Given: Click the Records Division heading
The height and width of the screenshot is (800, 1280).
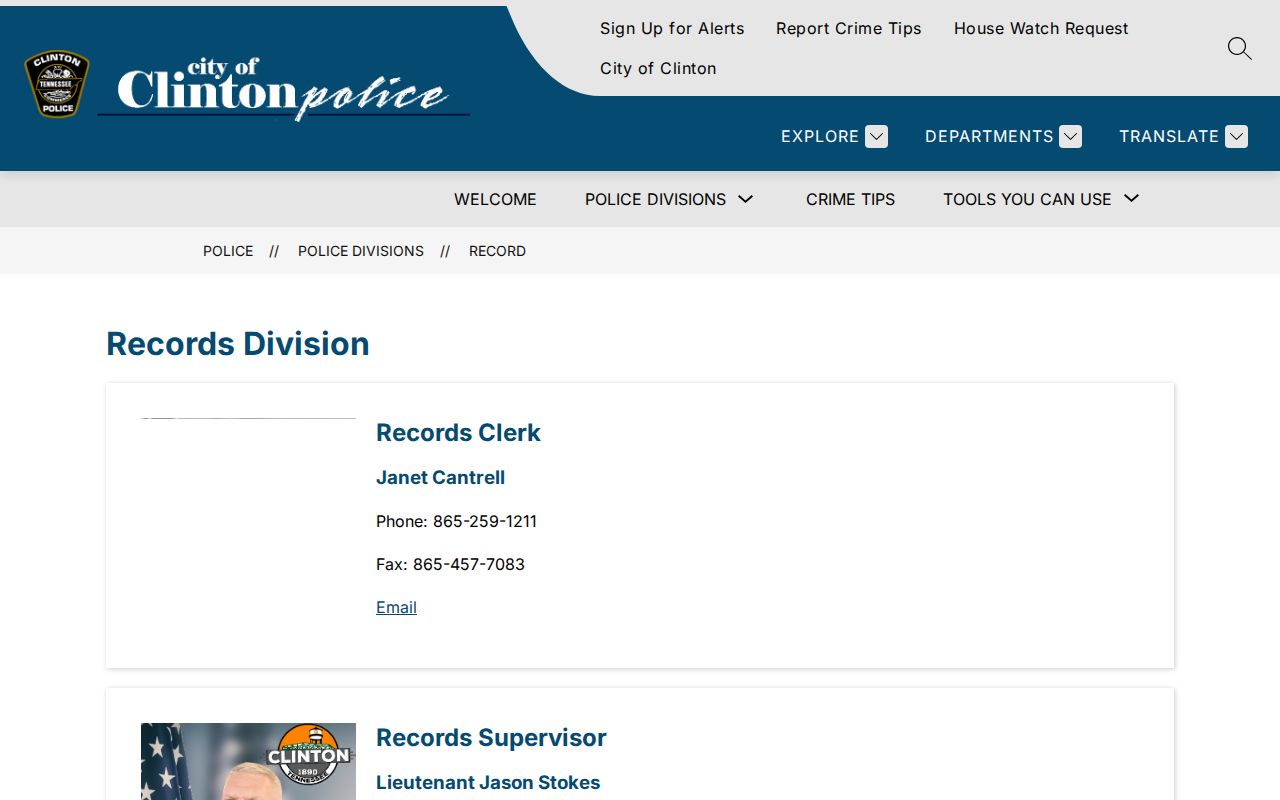Looking at the screenshot, I should (x=238, y=344).
